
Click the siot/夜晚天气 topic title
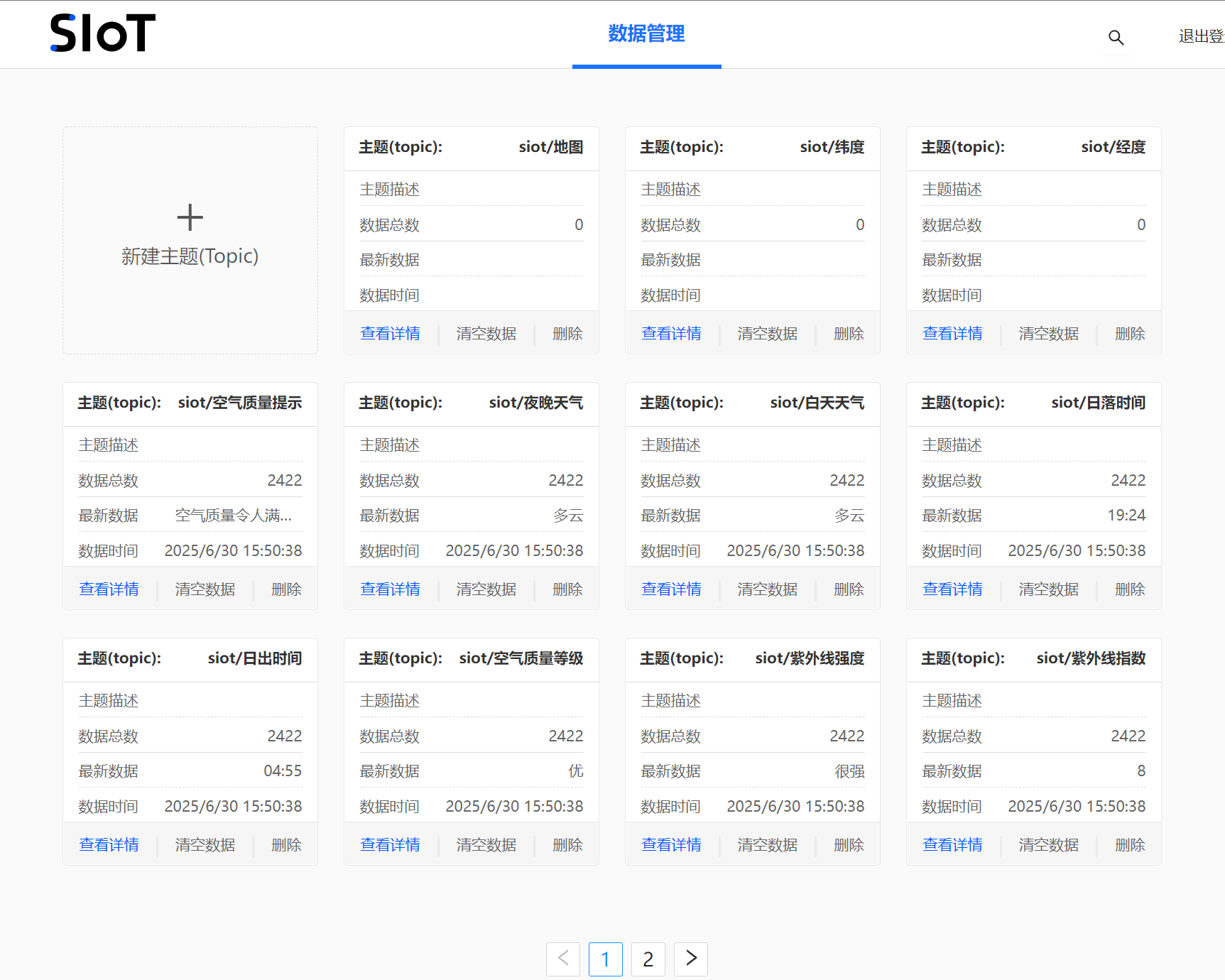[x=536, y=403]
